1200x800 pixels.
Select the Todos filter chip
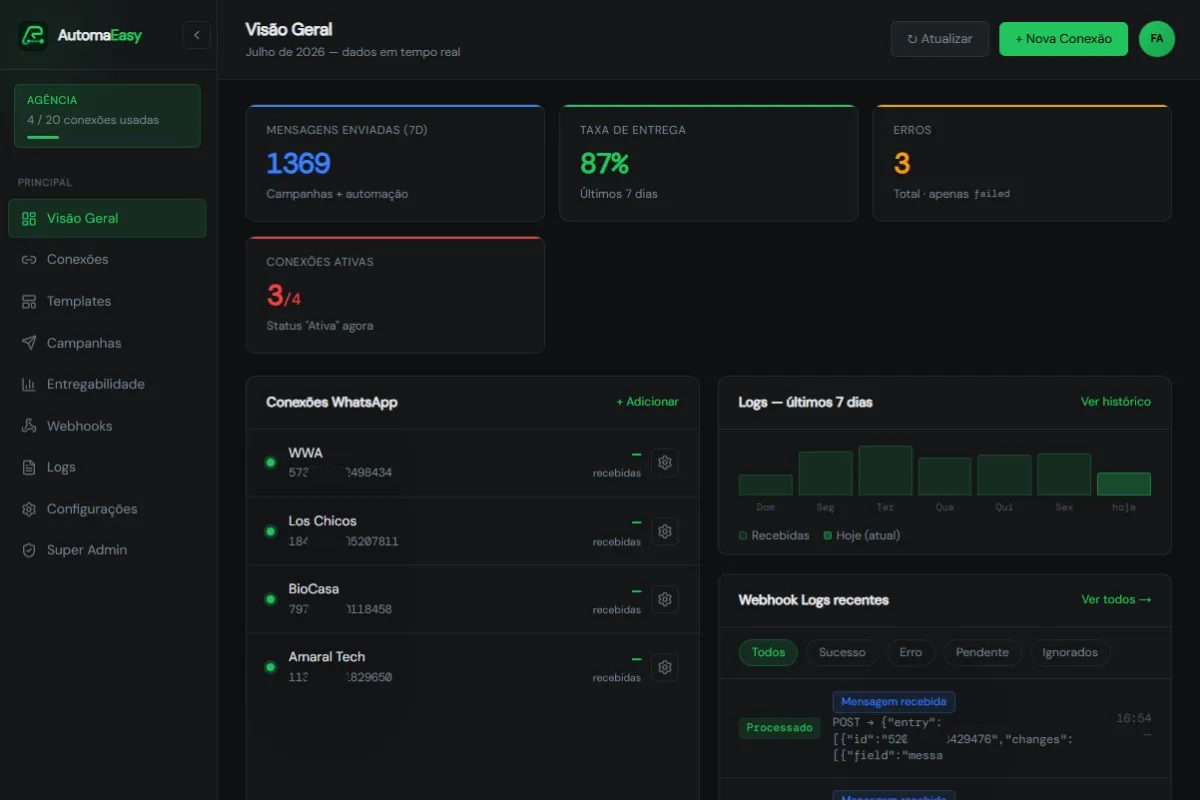768,652
